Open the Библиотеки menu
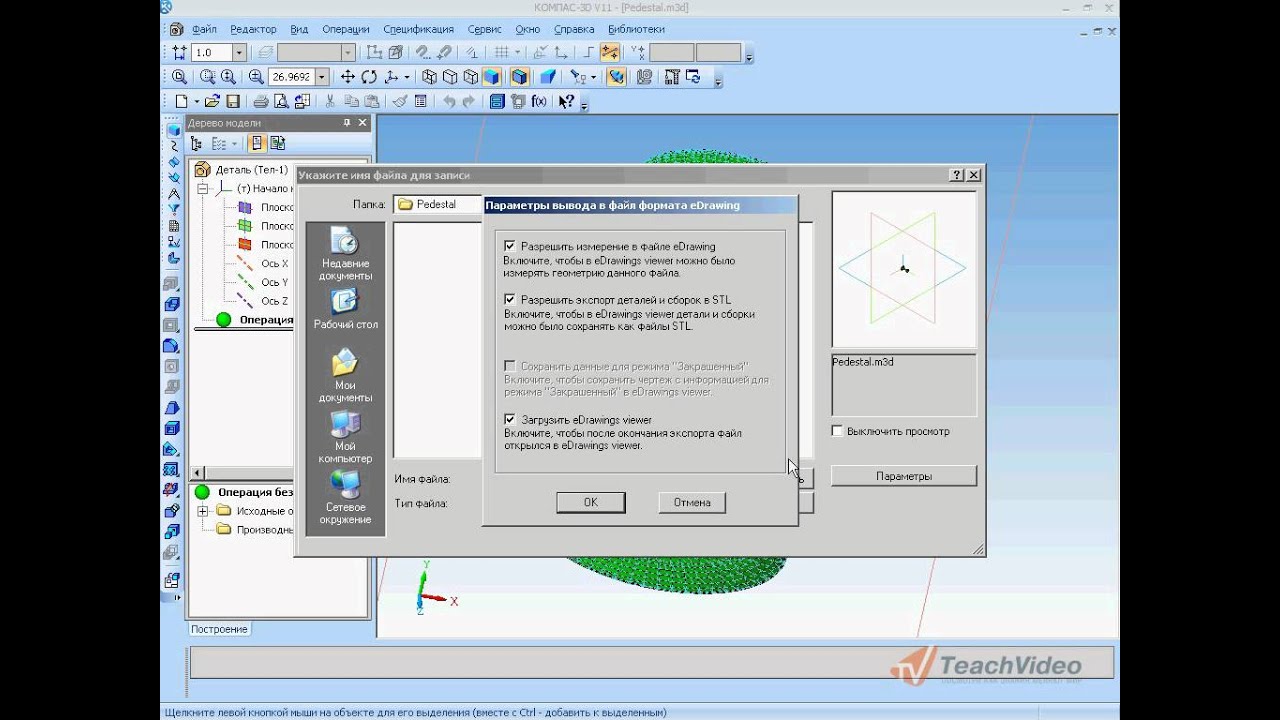 [636, 29]
